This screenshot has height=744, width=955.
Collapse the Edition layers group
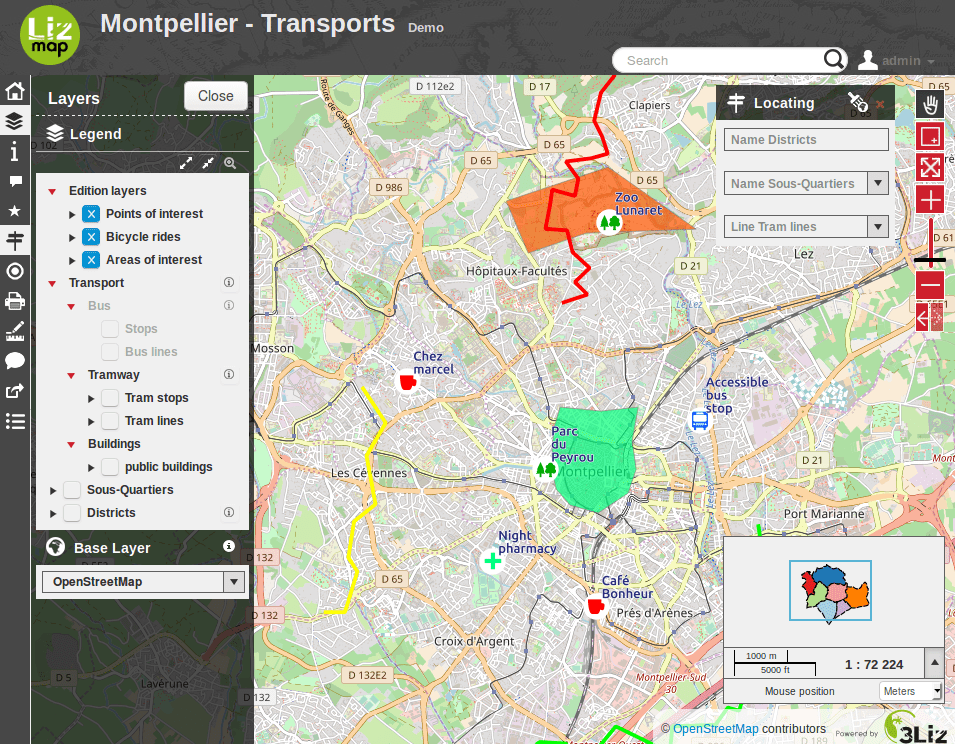coord(52,191)
